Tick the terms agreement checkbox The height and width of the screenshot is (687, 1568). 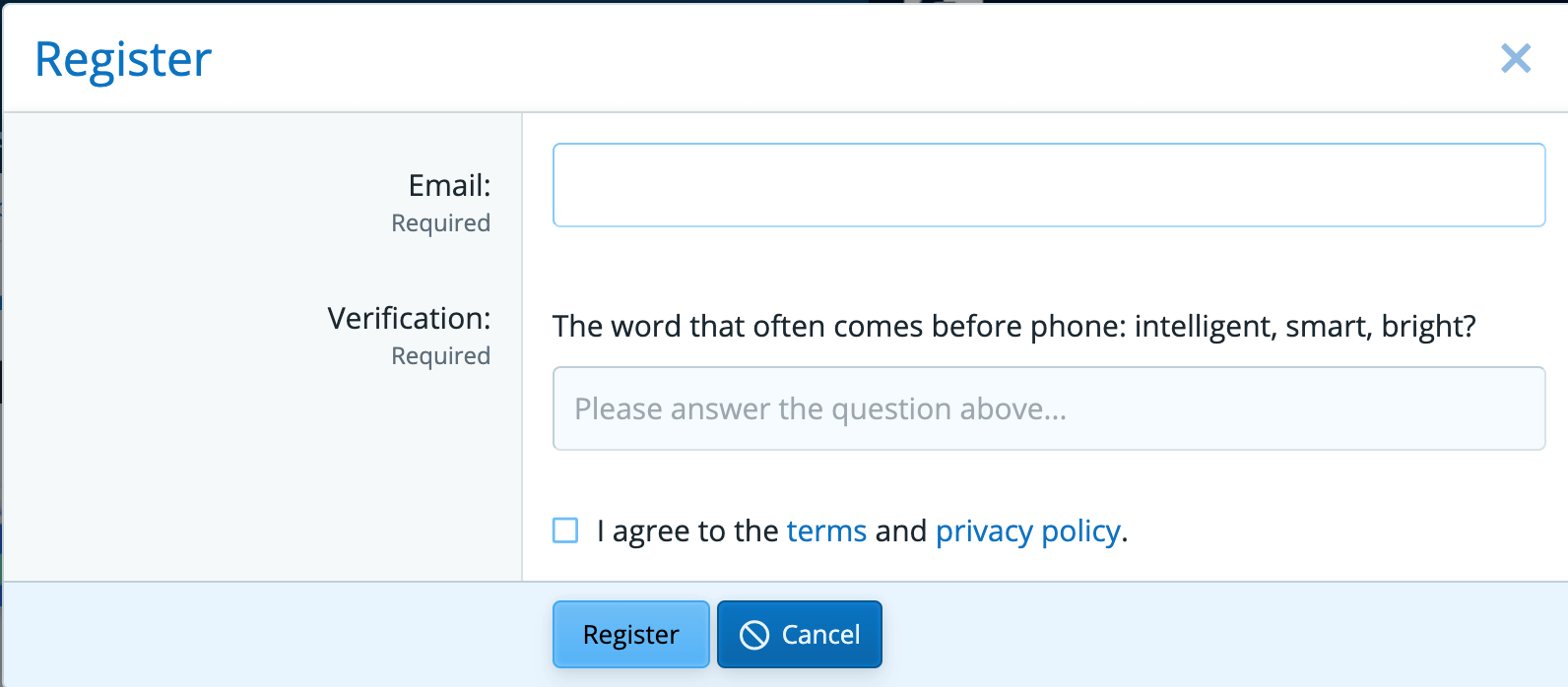(565, 531)
